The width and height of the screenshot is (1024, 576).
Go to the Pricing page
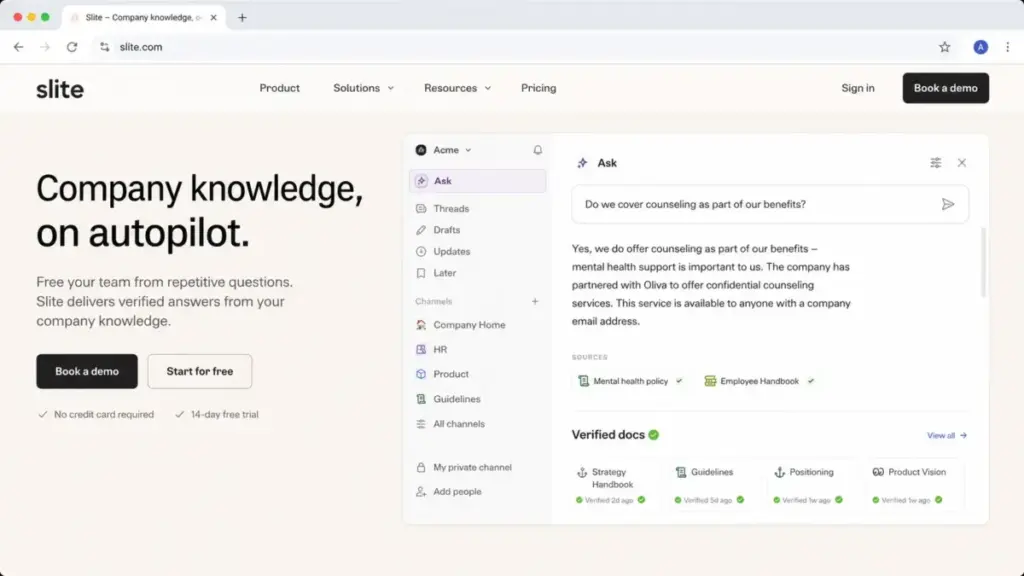point(539,88)
